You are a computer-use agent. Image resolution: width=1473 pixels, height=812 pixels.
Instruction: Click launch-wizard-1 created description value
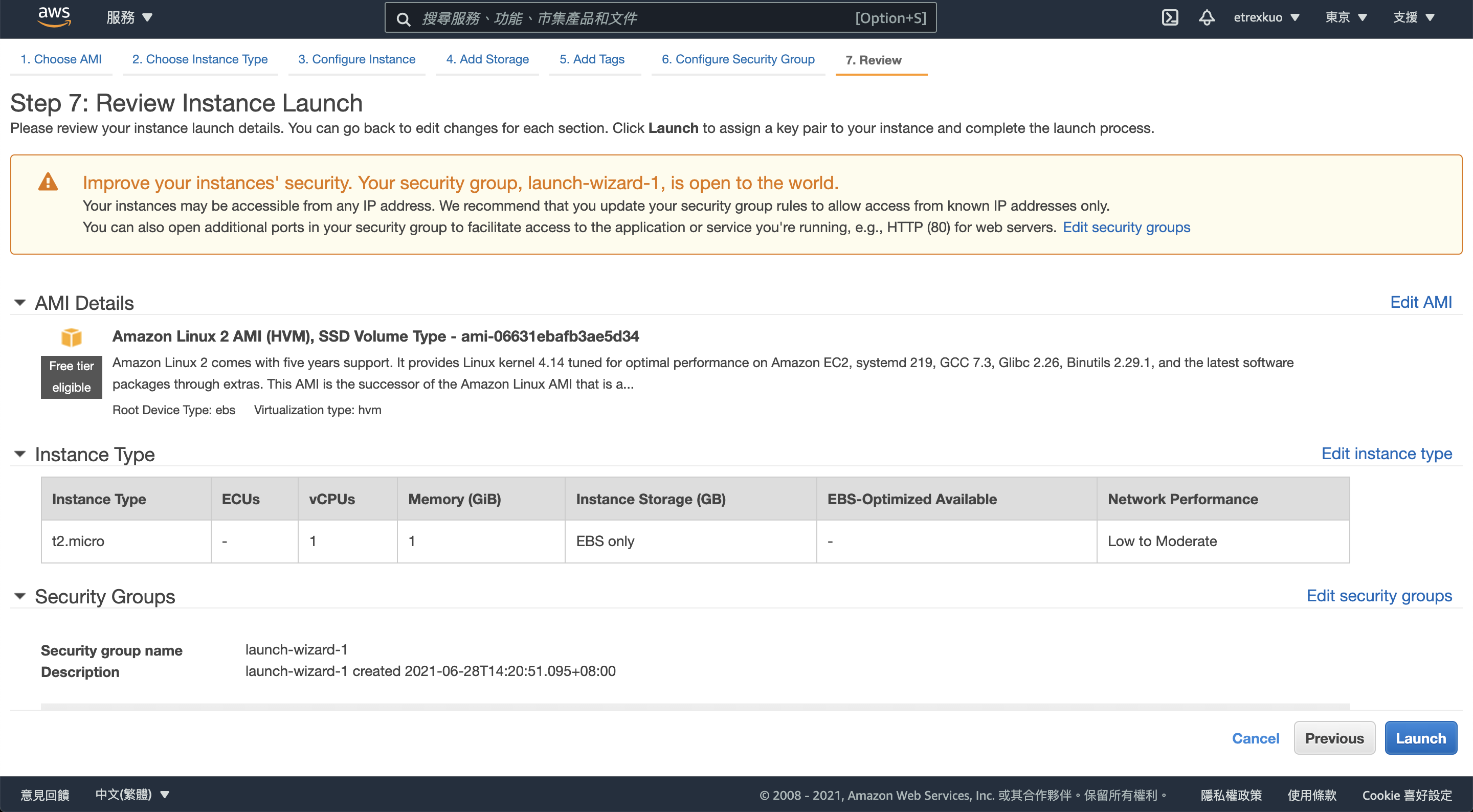[x=430, y=671]
